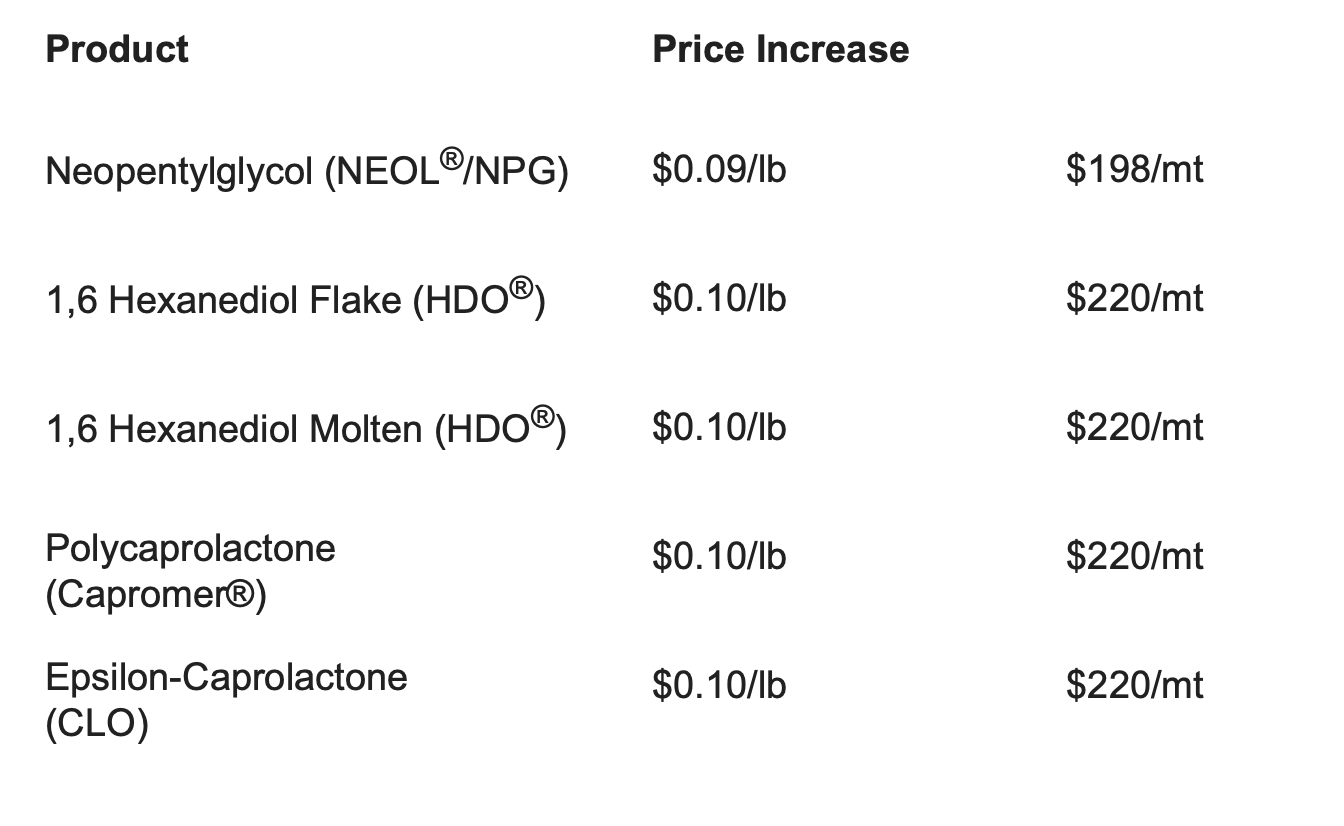Click the (CLO) abbreviation text
The width and height of the screenshot is (1344, 826).
(x=97, y=725)
